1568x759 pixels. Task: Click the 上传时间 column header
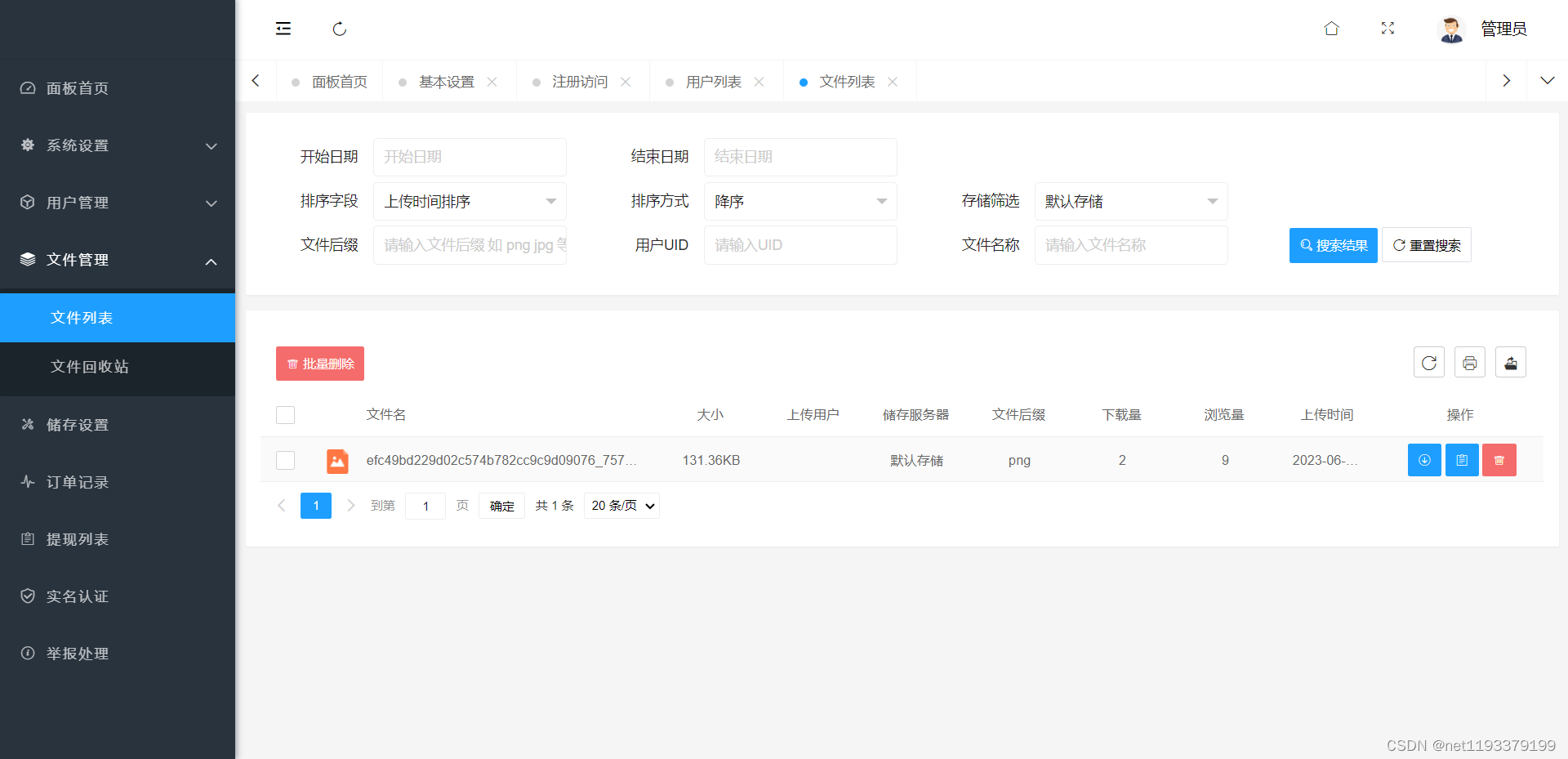(x=1327, y=415)
